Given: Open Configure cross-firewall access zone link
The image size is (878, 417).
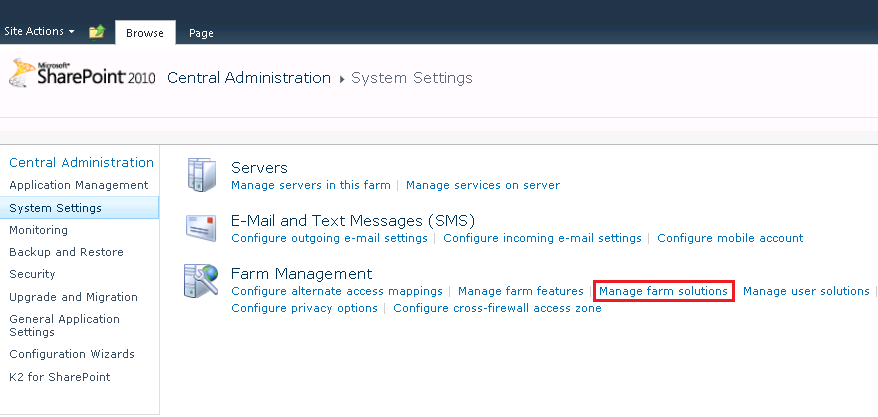Looking at the screenshot, I should [x=497, y=308].
